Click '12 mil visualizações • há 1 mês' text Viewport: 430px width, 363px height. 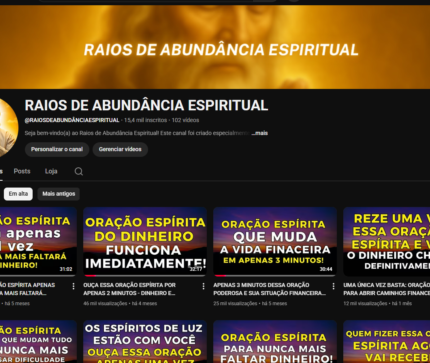(378, 304)
